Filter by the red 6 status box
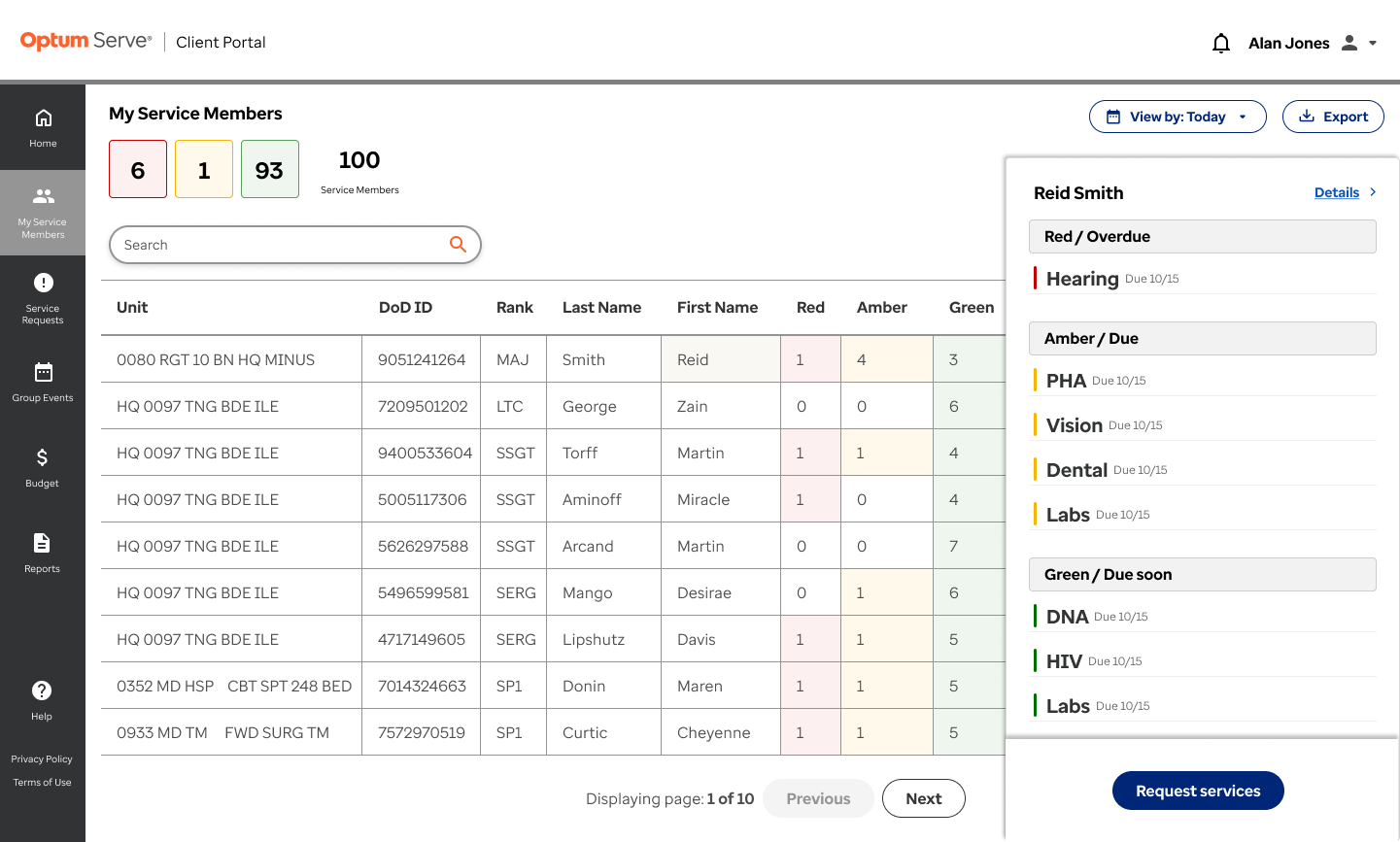Image resolution: width=1400 pixels, height=842 pixels. click(138, 169)
